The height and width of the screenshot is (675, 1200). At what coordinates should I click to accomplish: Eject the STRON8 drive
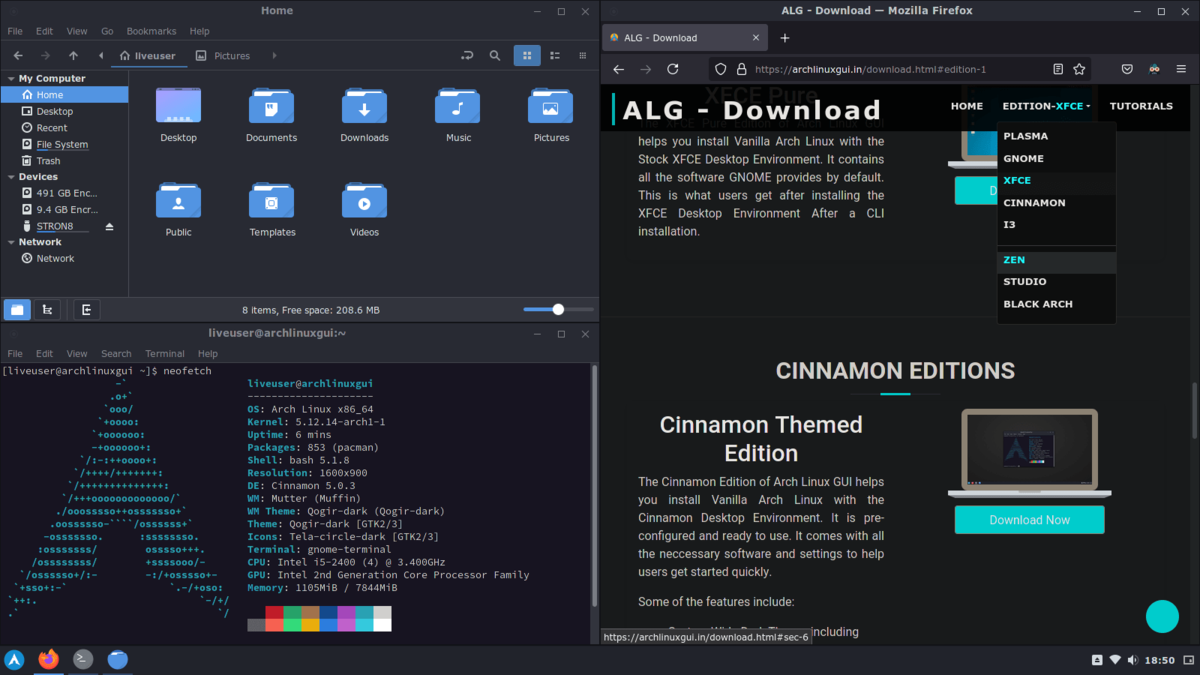(x=110, y=227)
